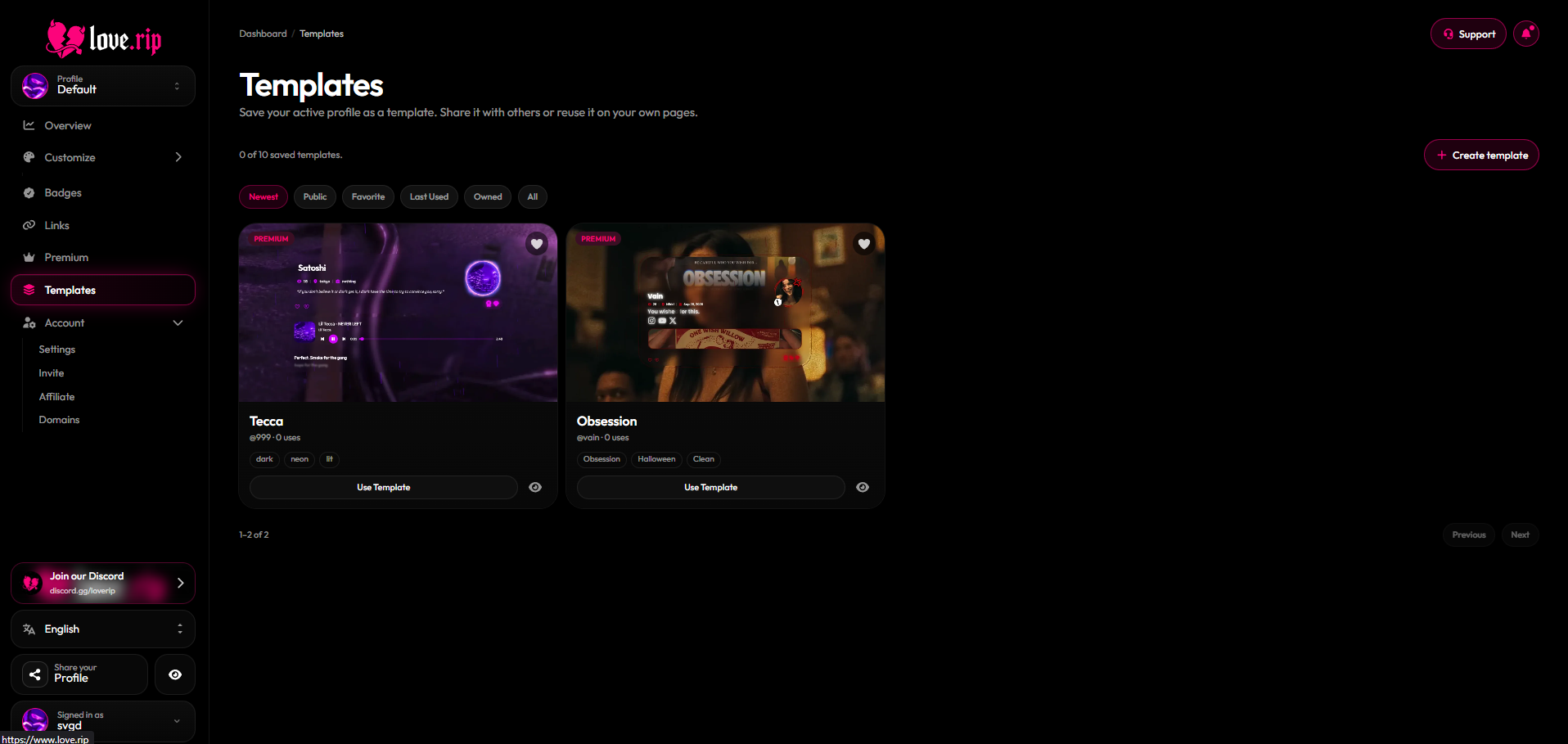1568x744 pixels.
Task: Open the Invite page
Action: pyautogui.click(x=52, y=373)
